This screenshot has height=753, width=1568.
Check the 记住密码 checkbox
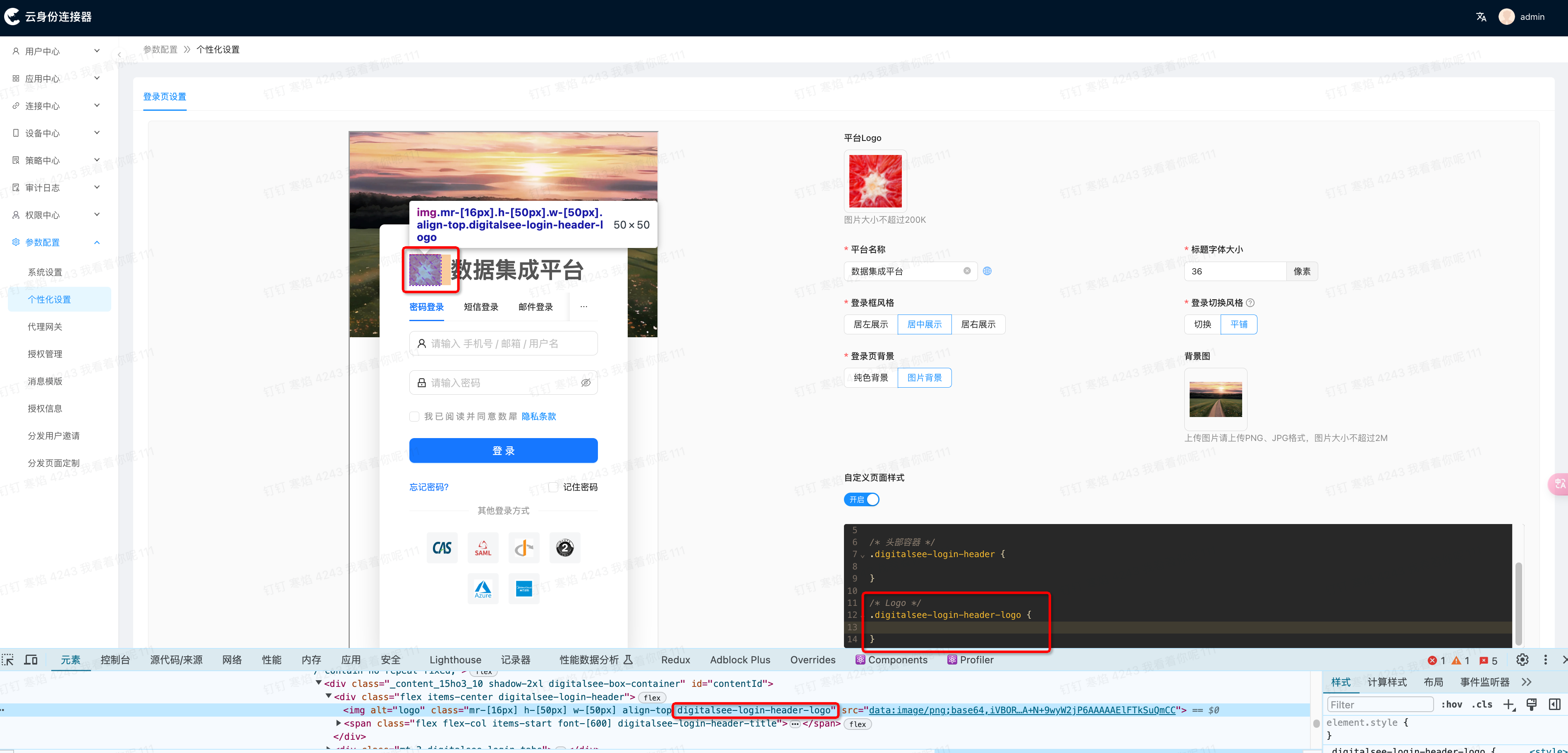[x=553, y=487]
